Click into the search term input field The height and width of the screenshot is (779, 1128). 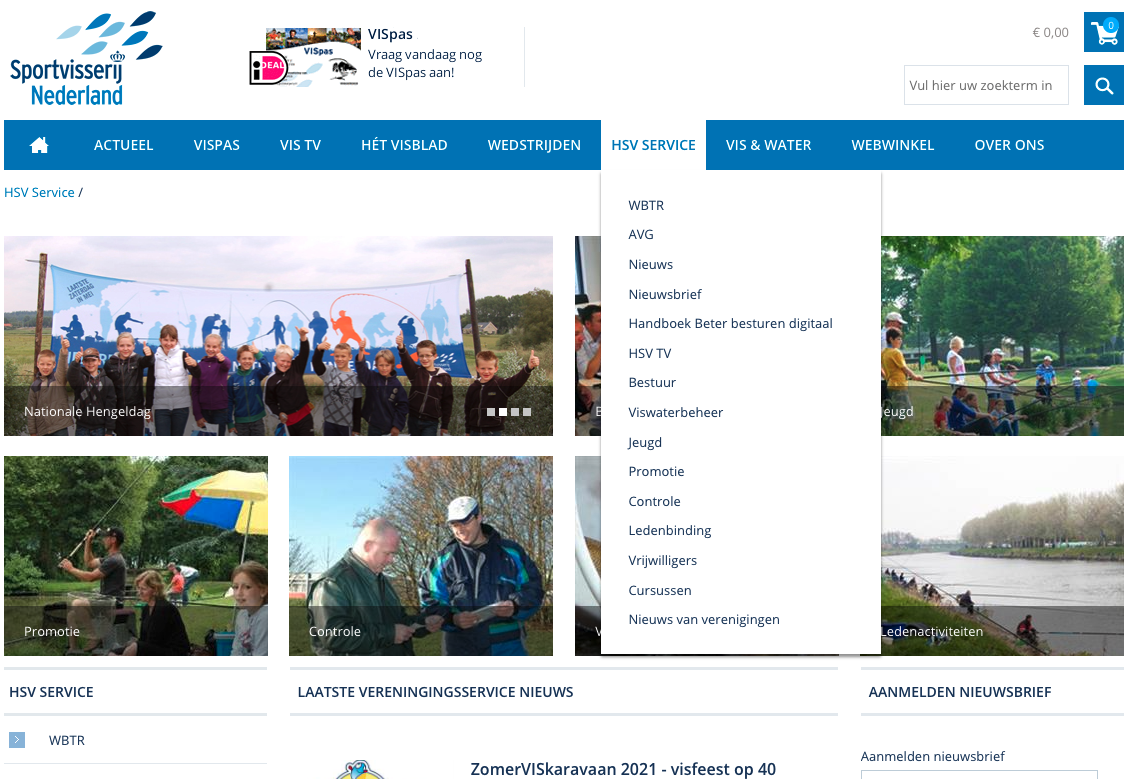pos(985,86)
